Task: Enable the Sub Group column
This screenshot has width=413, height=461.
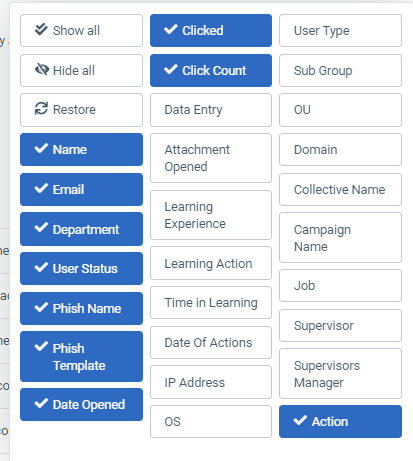Action: pyautogui.click(x=340, y=70)
